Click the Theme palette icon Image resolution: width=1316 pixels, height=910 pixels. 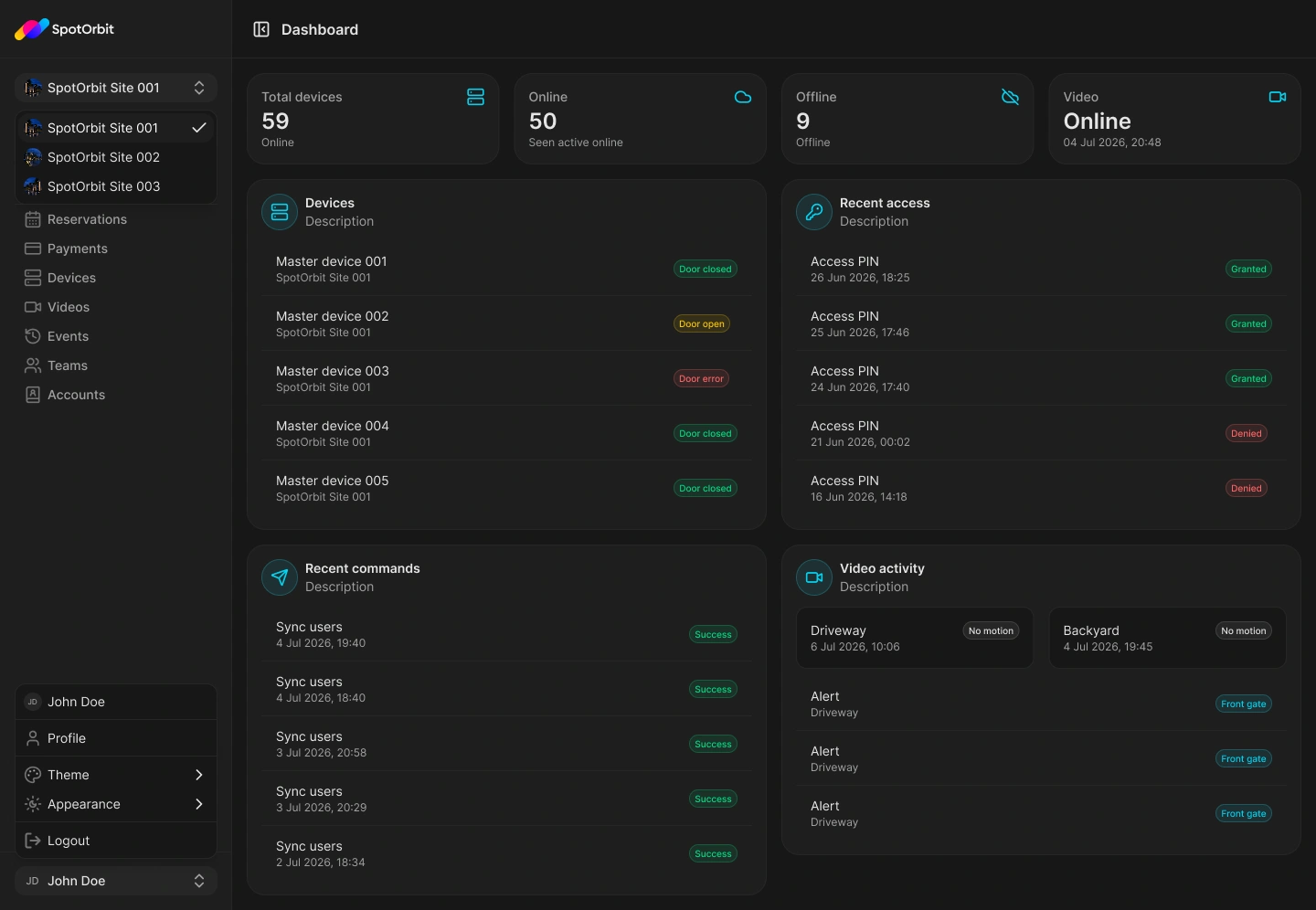pyautogui.click(x=33, y=775)
